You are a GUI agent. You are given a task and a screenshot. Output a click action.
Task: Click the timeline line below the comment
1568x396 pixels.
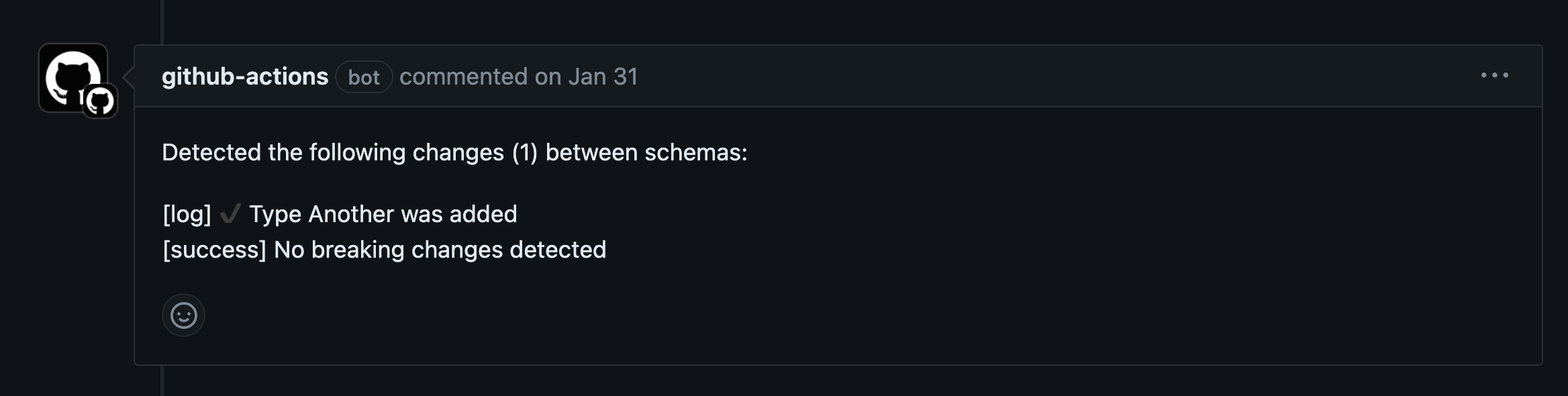[x=162, y=381]
